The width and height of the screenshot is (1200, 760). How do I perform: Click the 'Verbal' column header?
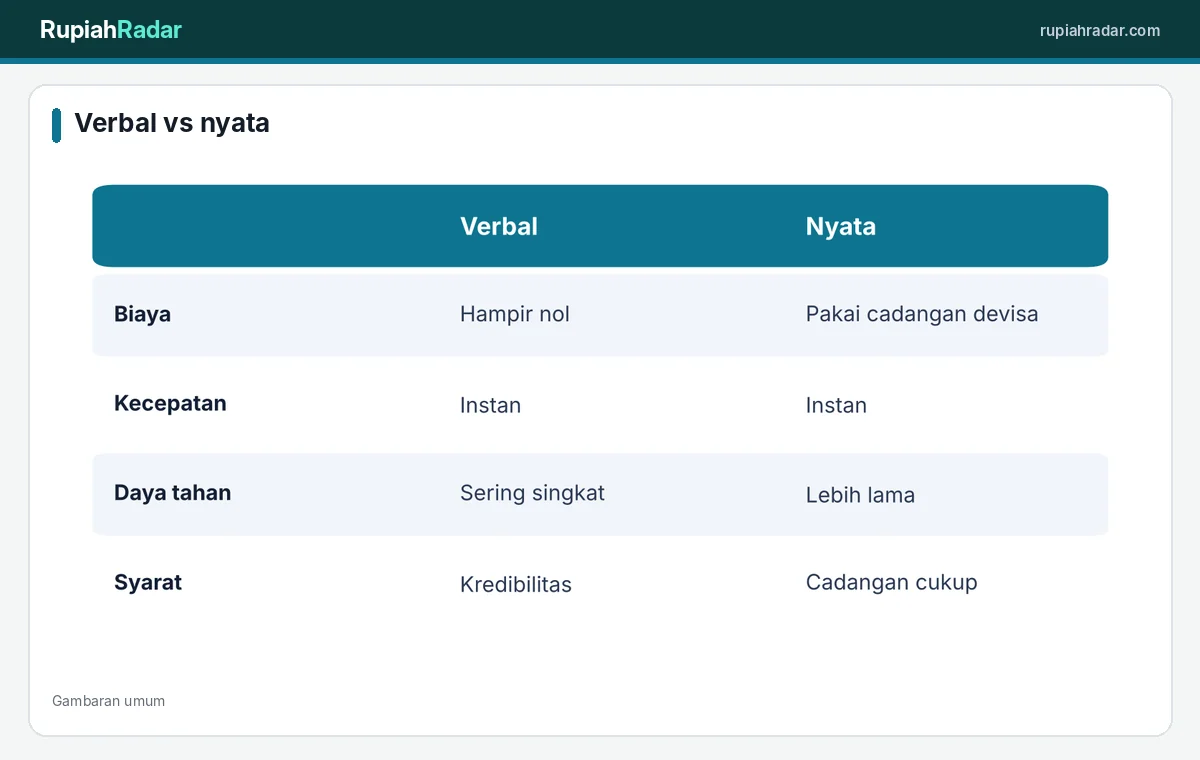499,226
